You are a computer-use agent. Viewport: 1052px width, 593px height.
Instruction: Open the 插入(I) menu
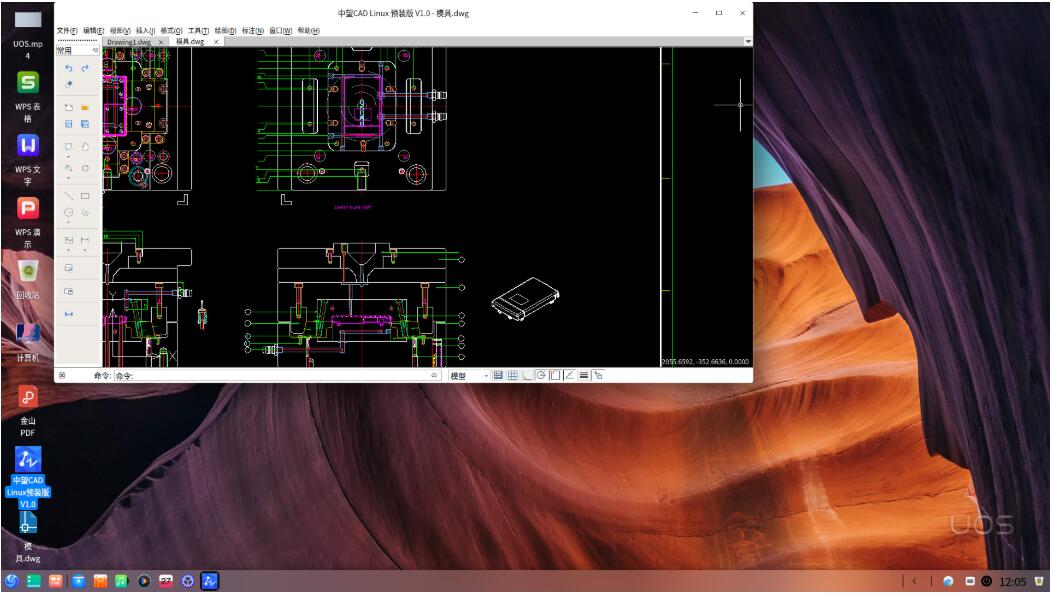(146, 31)
